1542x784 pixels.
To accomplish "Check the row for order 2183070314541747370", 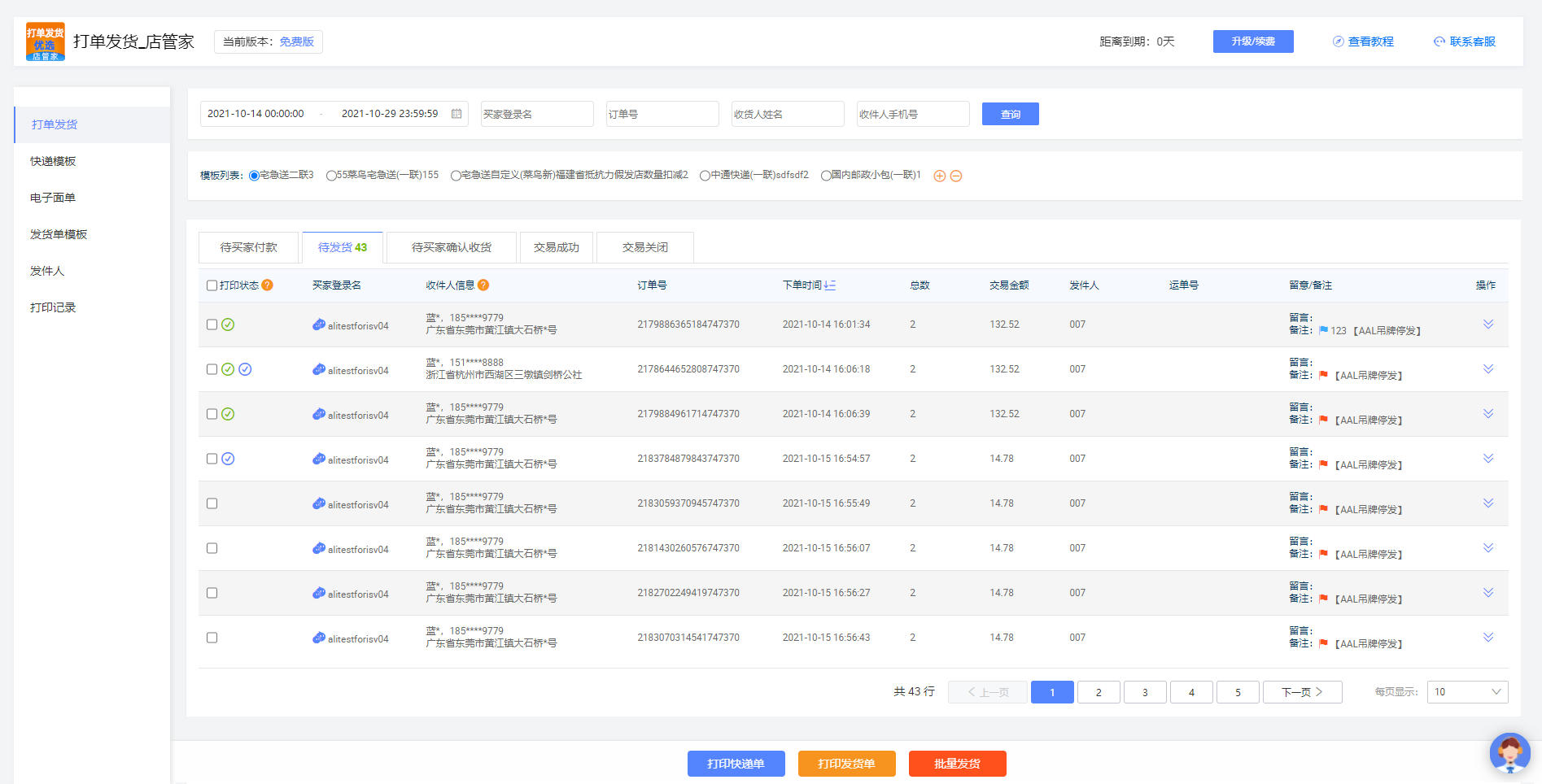I will (x=212, y=638).
